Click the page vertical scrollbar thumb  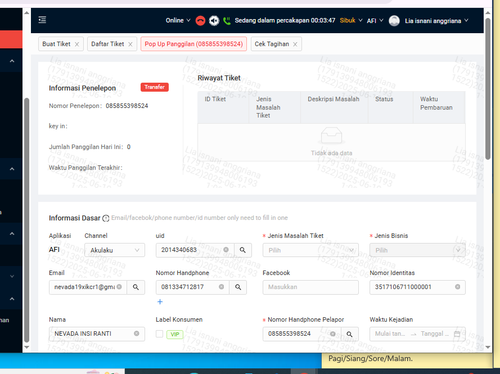point(488,88)
